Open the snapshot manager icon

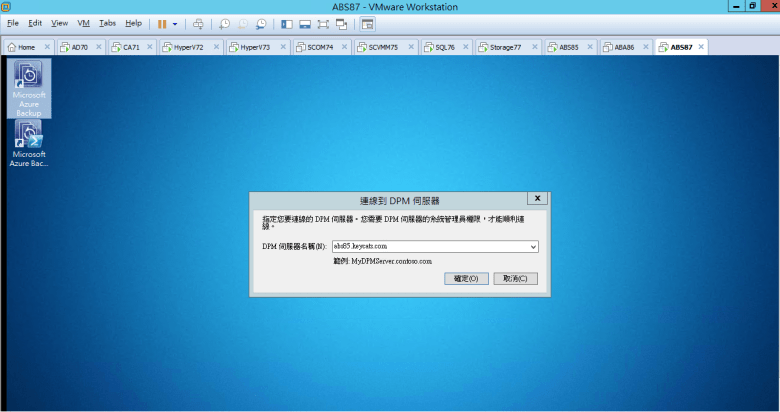(x=261, y=23)
